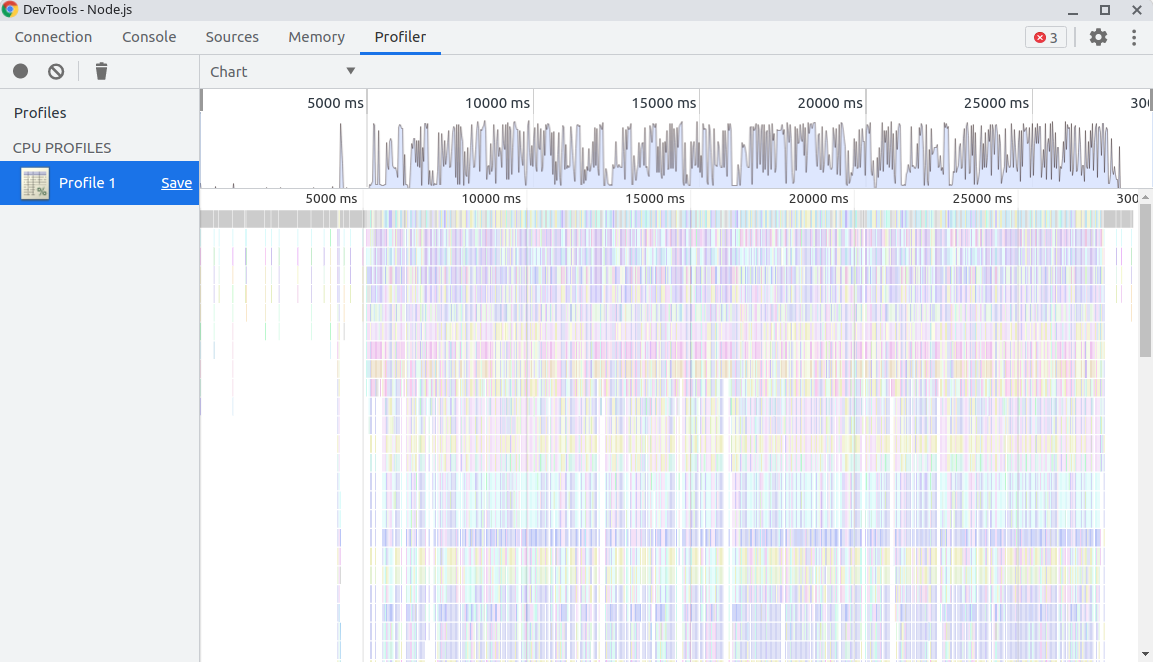Click the scroll down arrow of the flame chart
1153x662 pixels.
[1145, 654]
